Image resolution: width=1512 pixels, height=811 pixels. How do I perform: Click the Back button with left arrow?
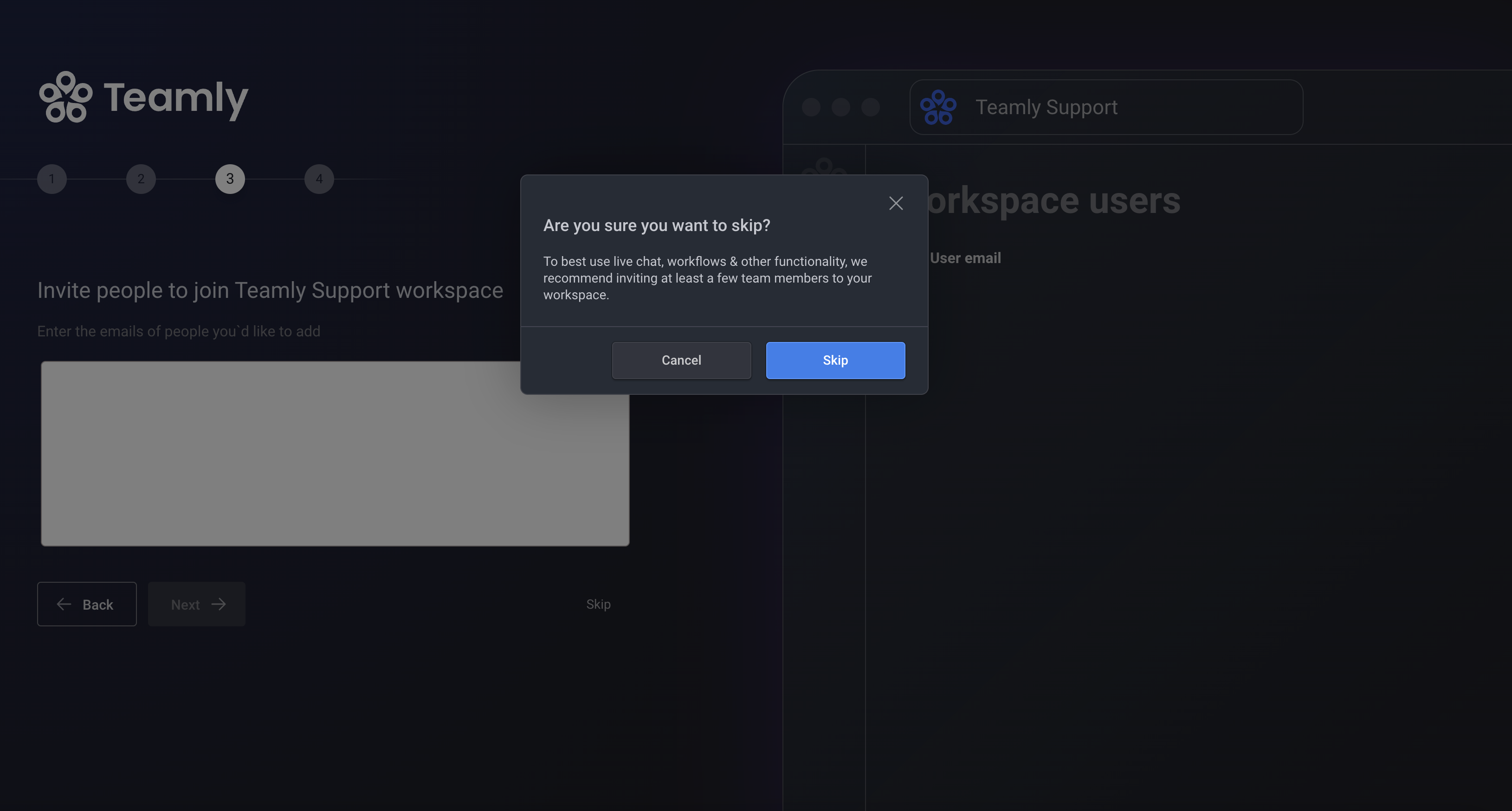pyautogui.click(x=87, y=604)
